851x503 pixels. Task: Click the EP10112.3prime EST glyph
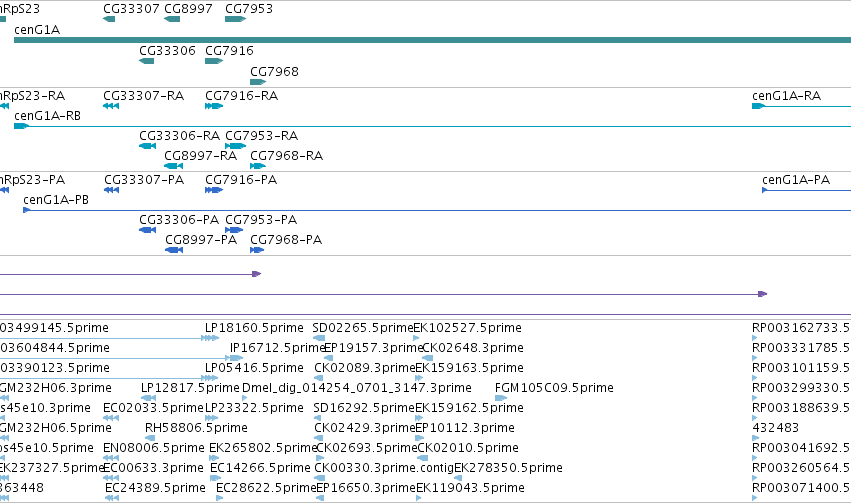(x=420, y=438)
